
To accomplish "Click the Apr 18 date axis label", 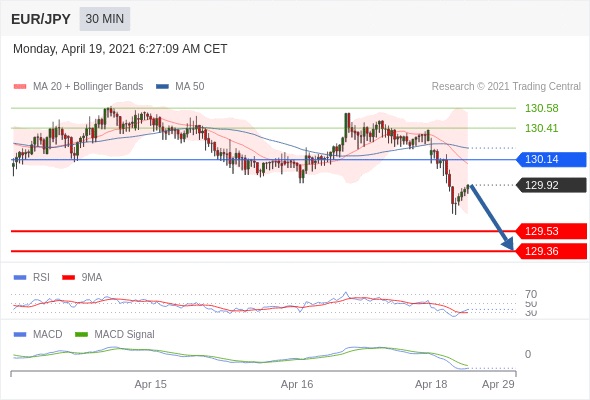I will (431, 384).
